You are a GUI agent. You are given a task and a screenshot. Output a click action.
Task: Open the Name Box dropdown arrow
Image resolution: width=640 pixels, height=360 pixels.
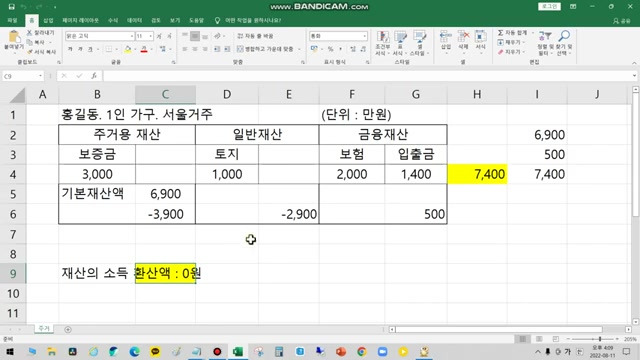pyautogui.click(x=40, y=76)
